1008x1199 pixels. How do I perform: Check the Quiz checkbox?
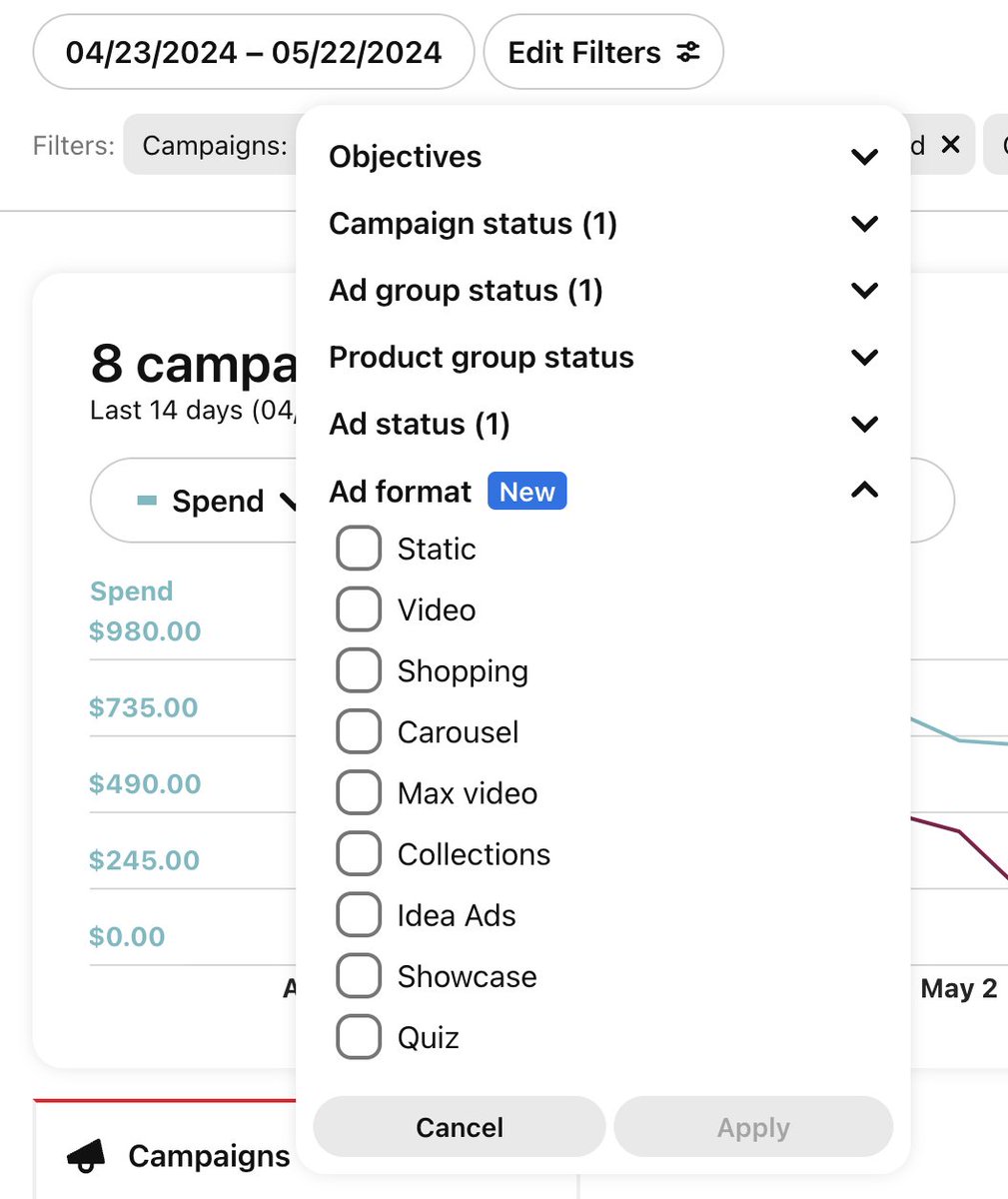[359, 1036]
